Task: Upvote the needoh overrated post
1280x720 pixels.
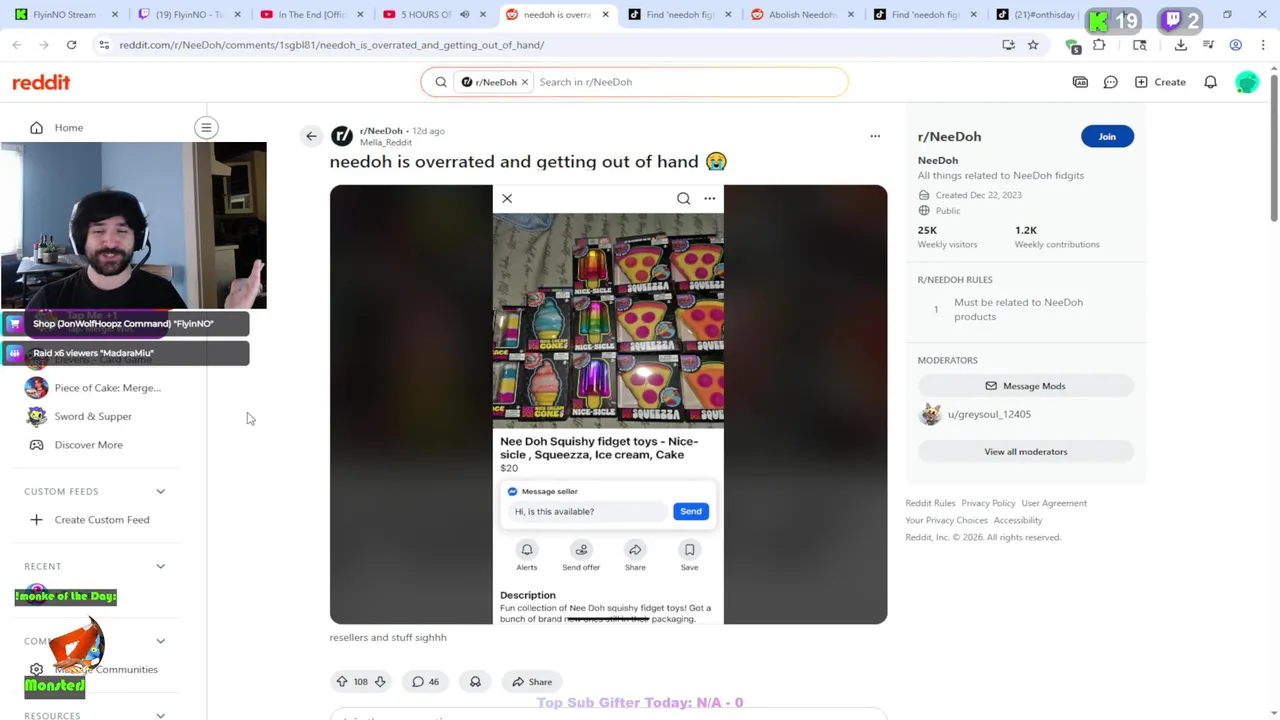Action: (x=342, y=682)
